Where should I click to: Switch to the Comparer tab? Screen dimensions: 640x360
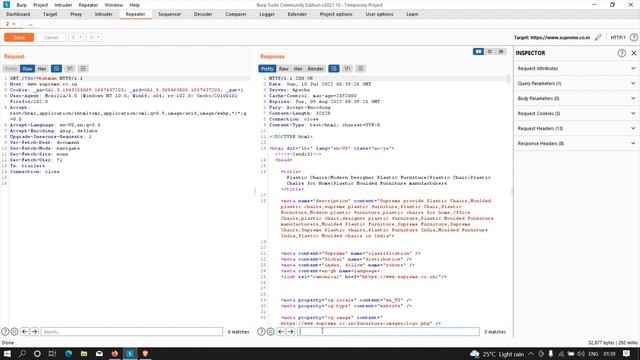pos(236,14)
